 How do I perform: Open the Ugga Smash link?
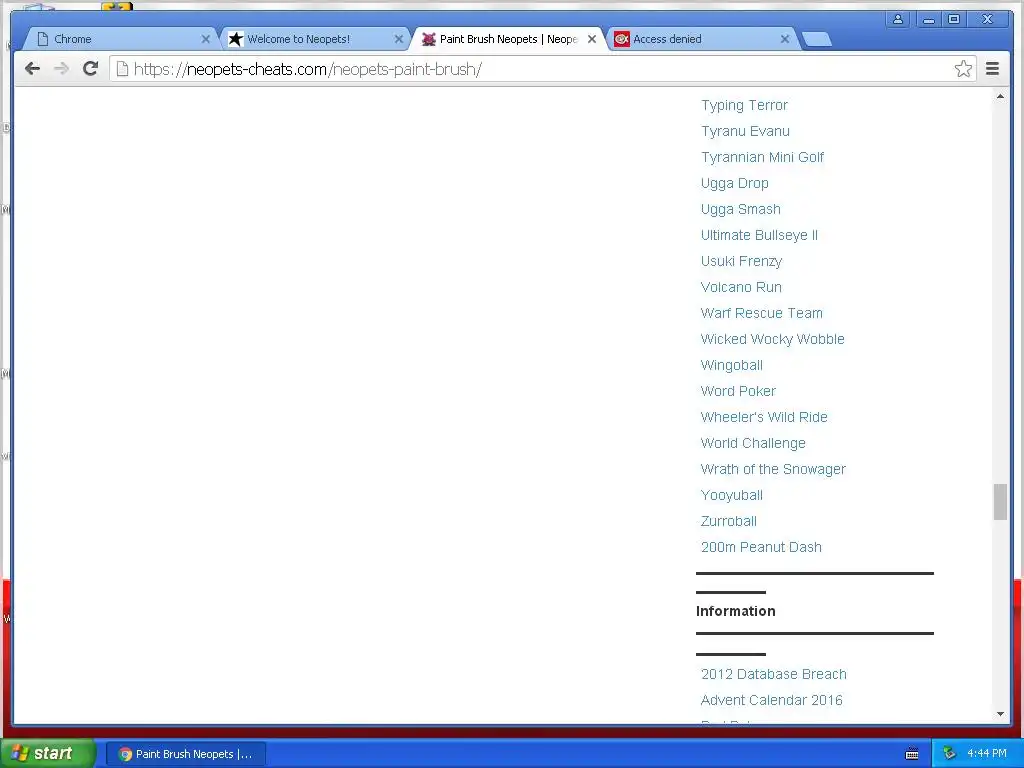(x=741, y=209)
